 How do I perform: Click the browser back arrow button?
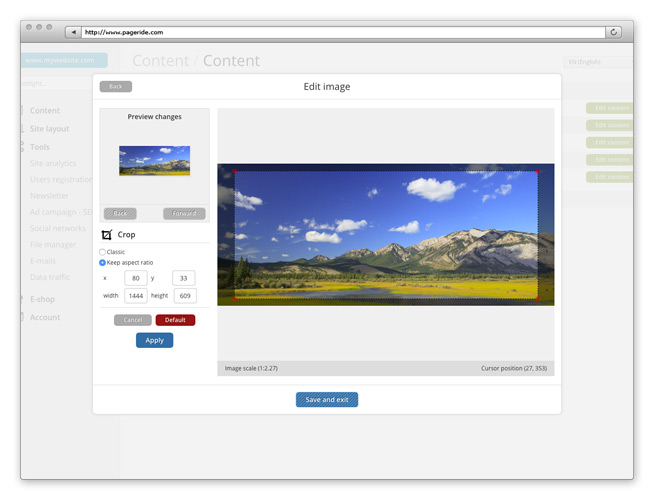[x=72, y=32]
